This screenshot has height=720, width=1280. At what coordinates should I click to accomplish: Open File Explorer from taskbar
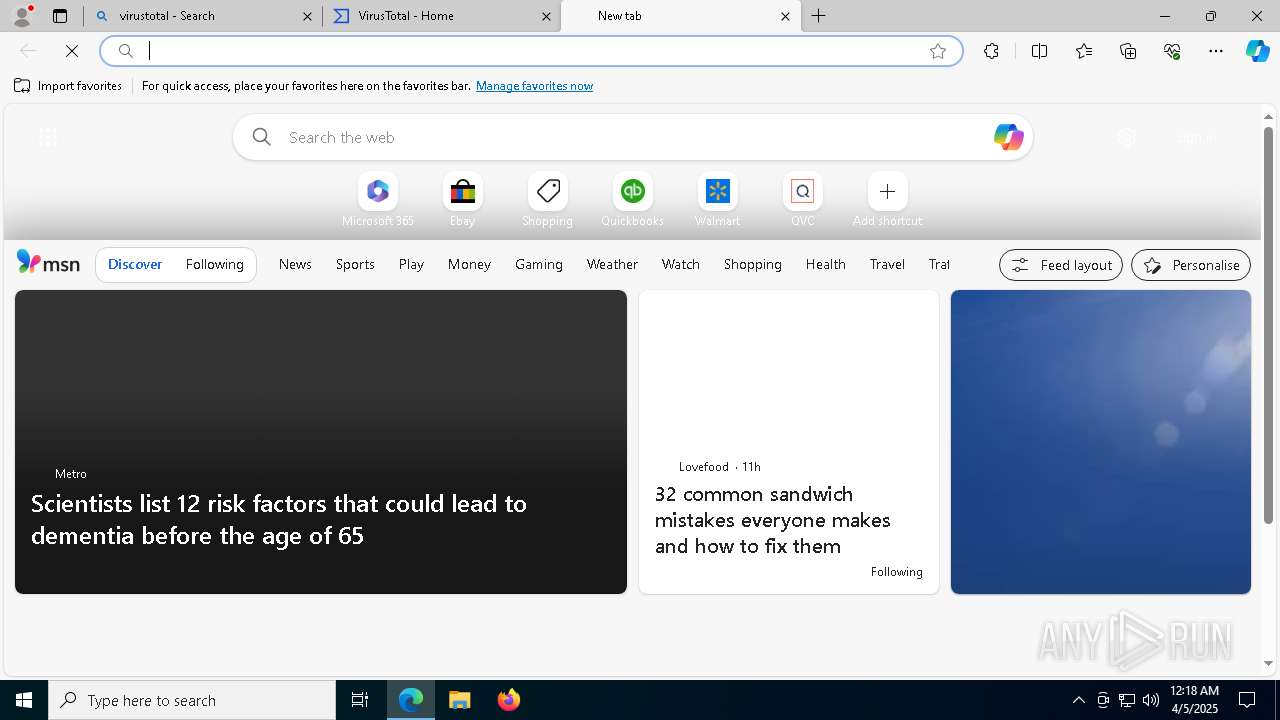pos(460,700)
